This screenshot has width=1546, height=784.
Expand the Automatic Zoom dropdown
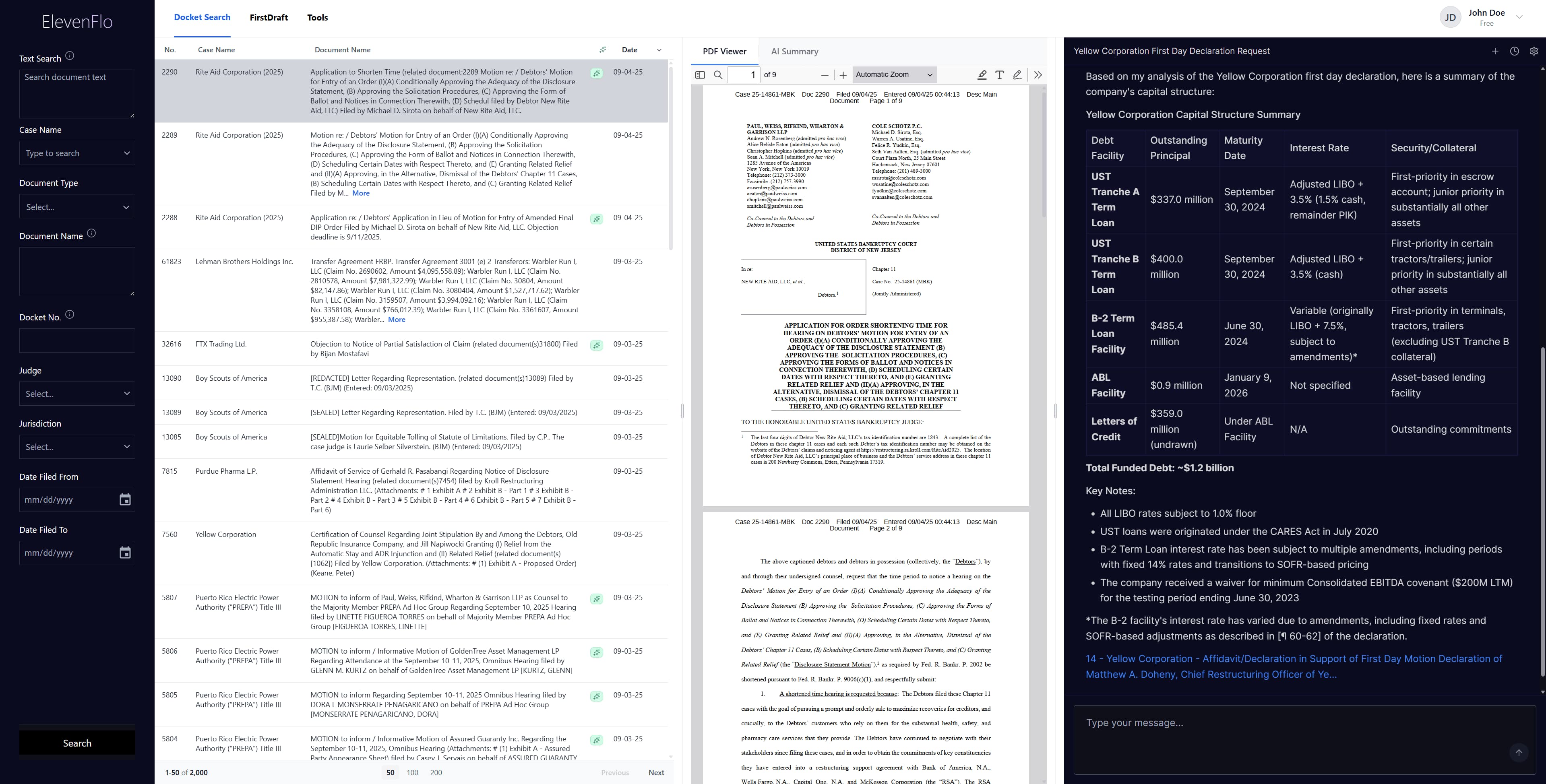[x=894, y=75]
